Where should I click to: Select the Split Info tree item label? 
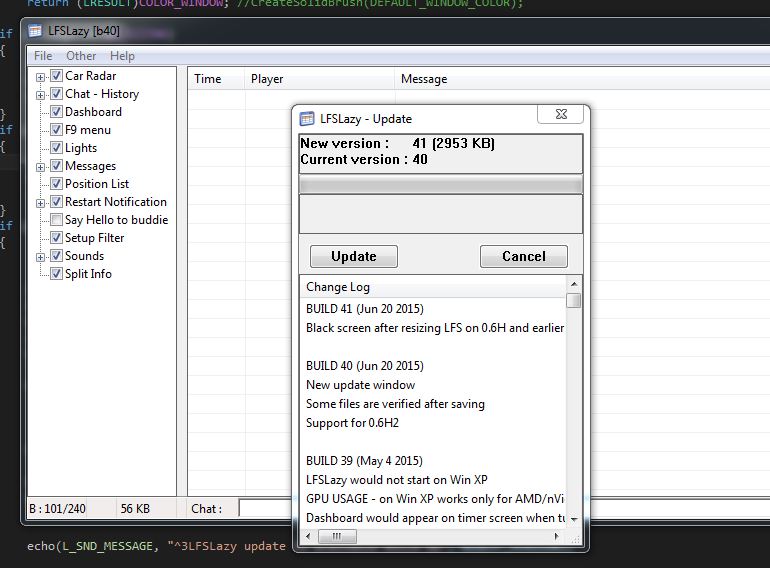88,274
